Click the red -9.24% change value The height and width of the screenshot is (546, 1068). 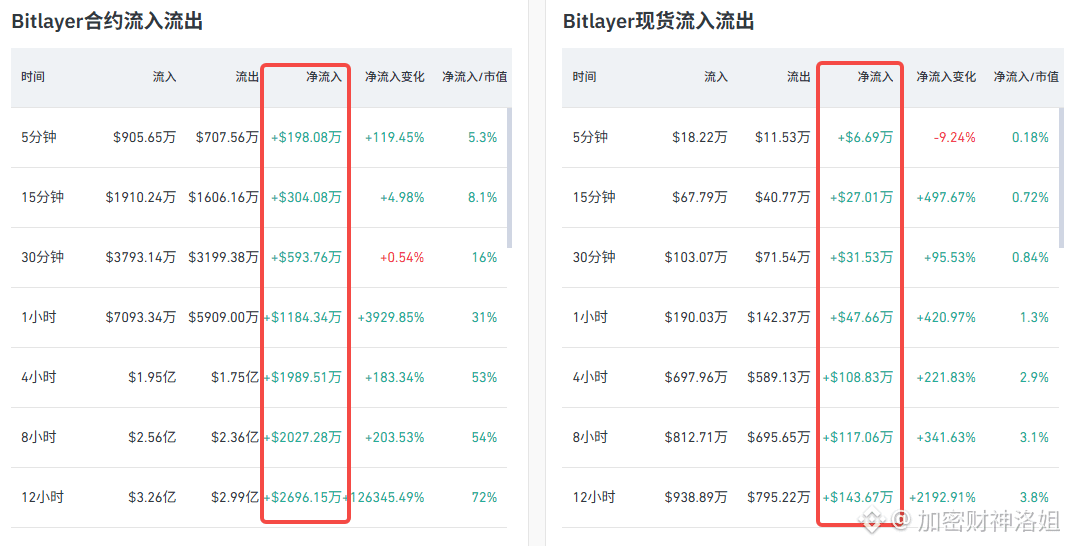[954, 138]
